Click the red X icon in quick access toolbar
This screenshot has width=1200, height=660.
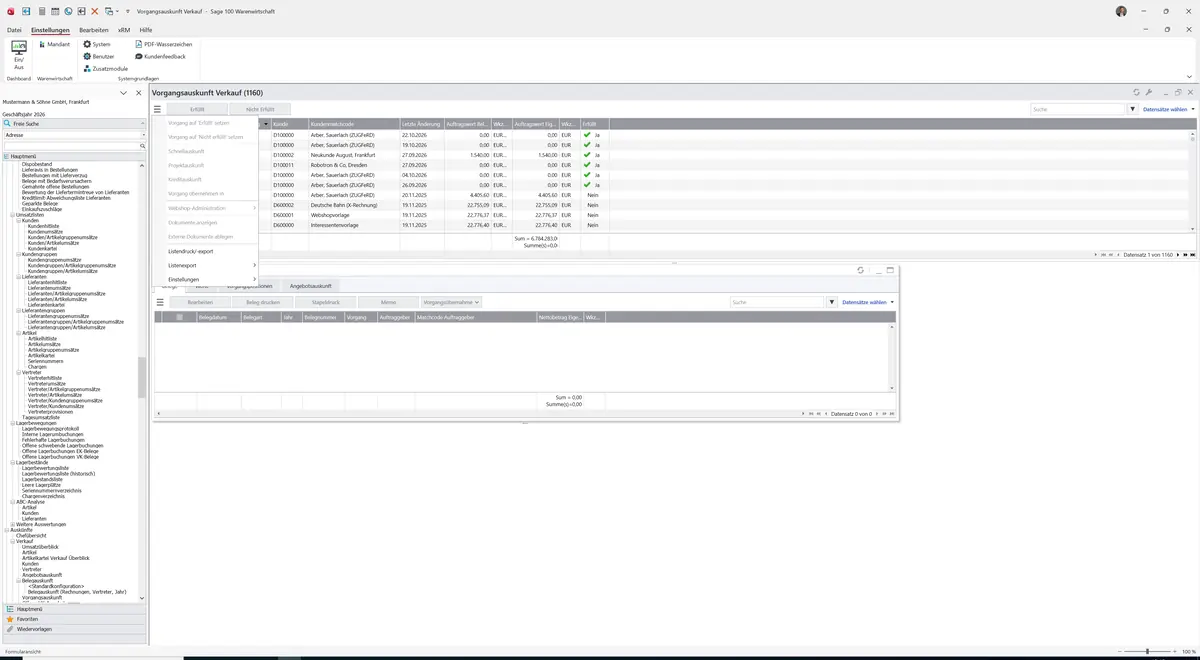point(95,11)
